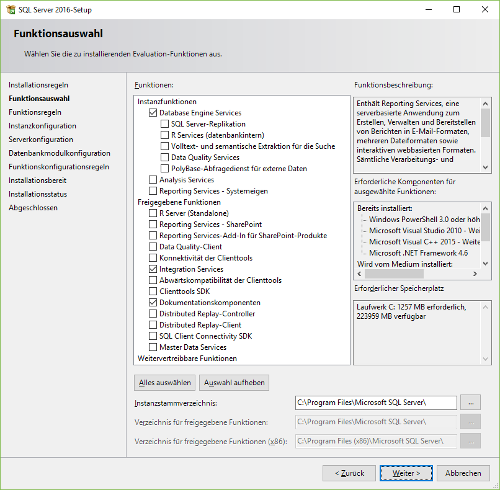Viewport: 500px width, 490px height.
Task: Check Abwärtskompatibilität der Clienttools option
Action: coord(153,280)
